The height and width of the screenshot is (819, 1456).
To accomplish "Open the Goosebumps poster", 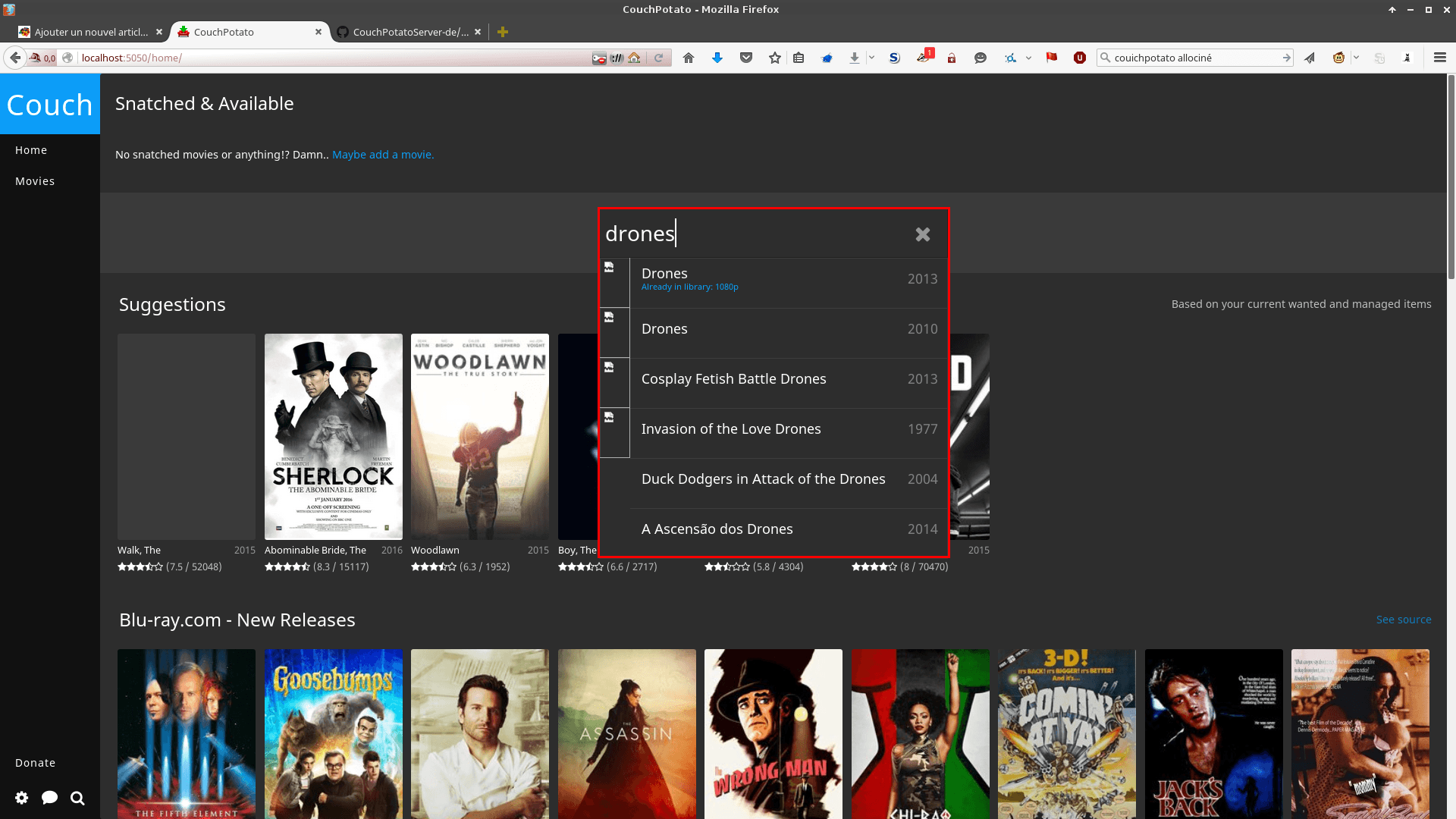I will point(334,733).
